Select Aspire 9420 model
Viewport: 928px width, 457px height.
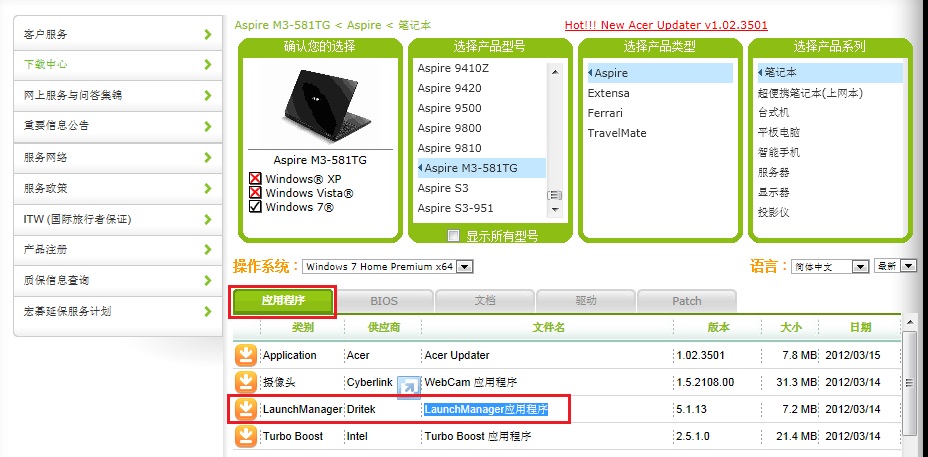click(x=449, y=88)
